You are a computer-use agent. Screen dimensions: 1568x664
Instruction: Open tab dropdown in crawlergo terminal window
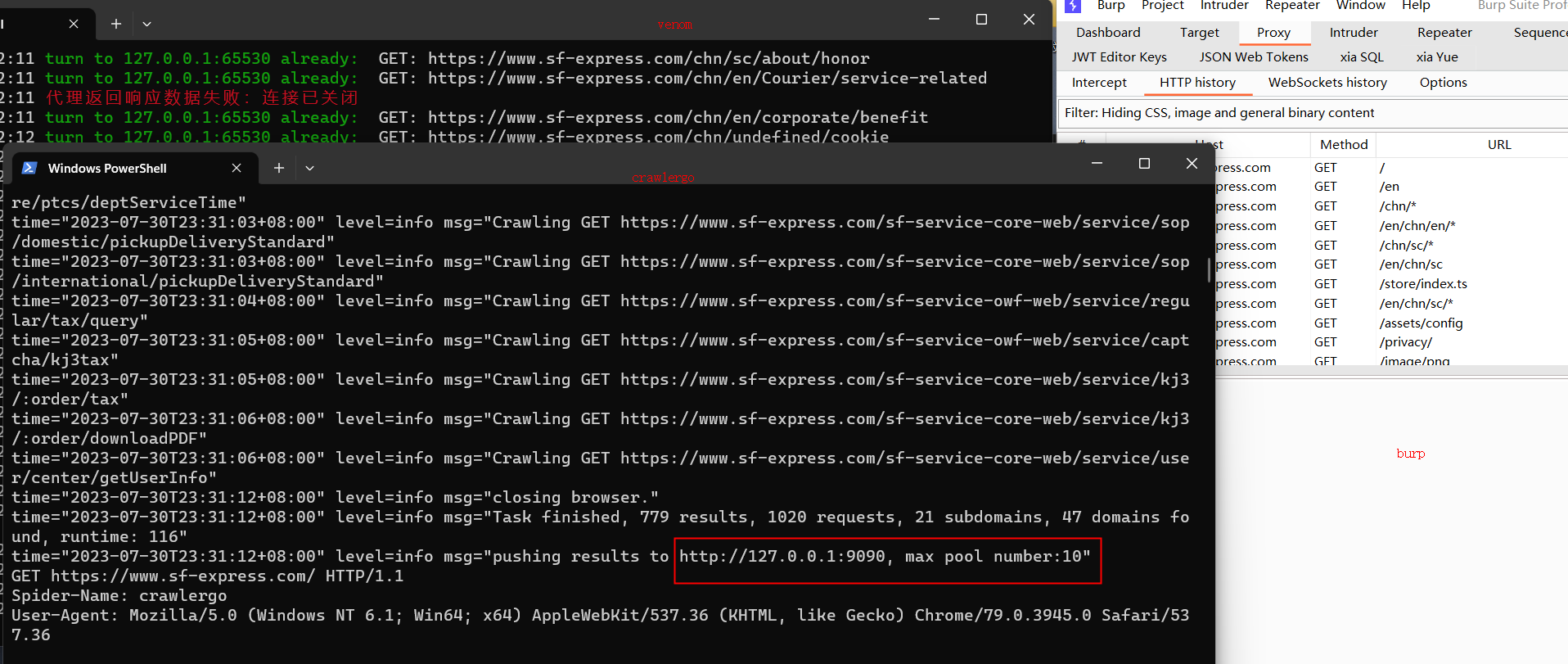(309, 168)
